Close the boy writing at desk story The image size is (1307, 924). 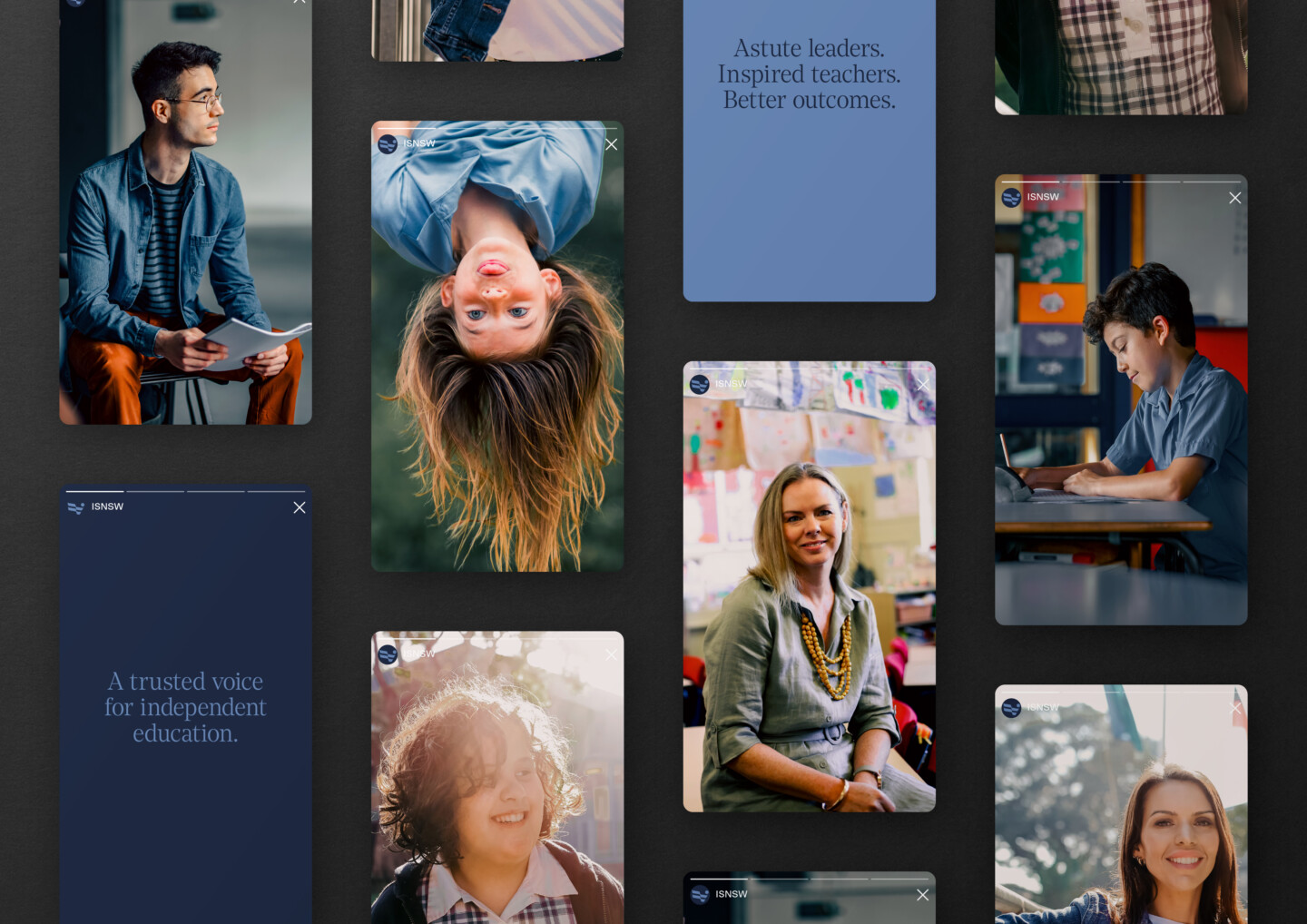[x=1234, y=198]
